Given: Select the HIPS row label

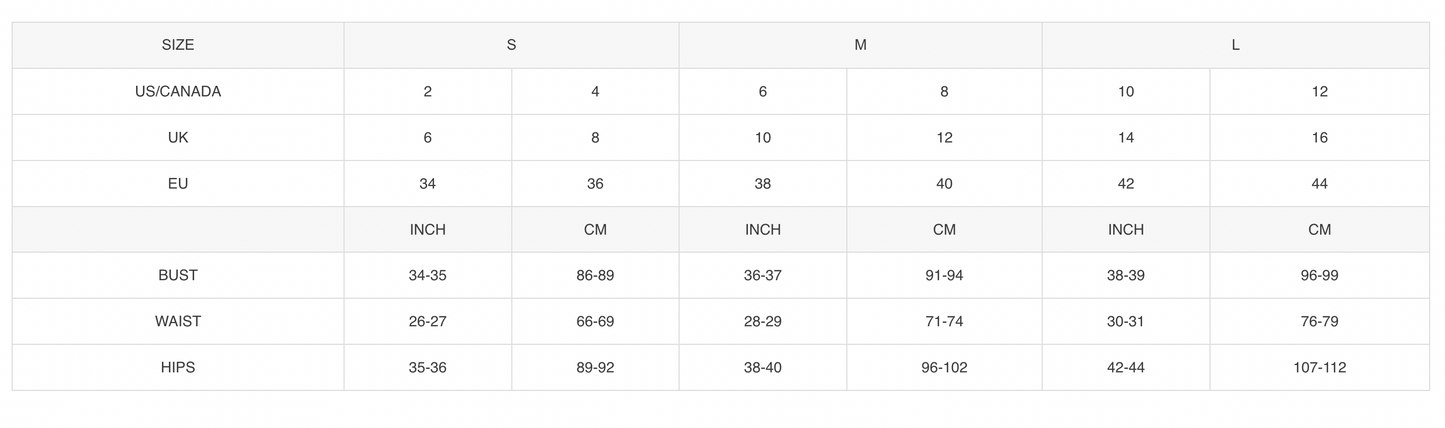Looking at the screenshot, I should [x=178, y=367].
